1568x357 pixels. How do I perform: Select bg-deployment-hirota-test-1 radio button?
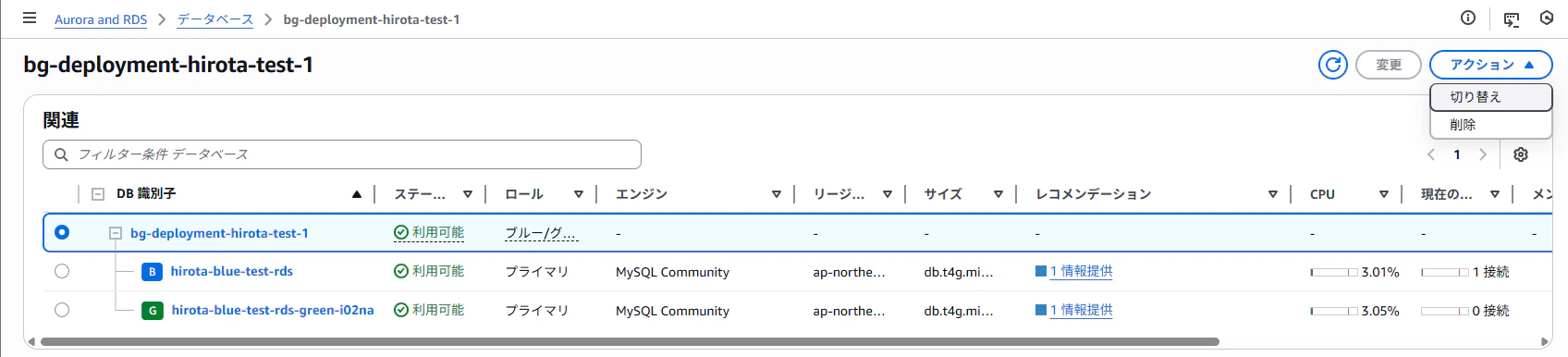click(62, 232)
